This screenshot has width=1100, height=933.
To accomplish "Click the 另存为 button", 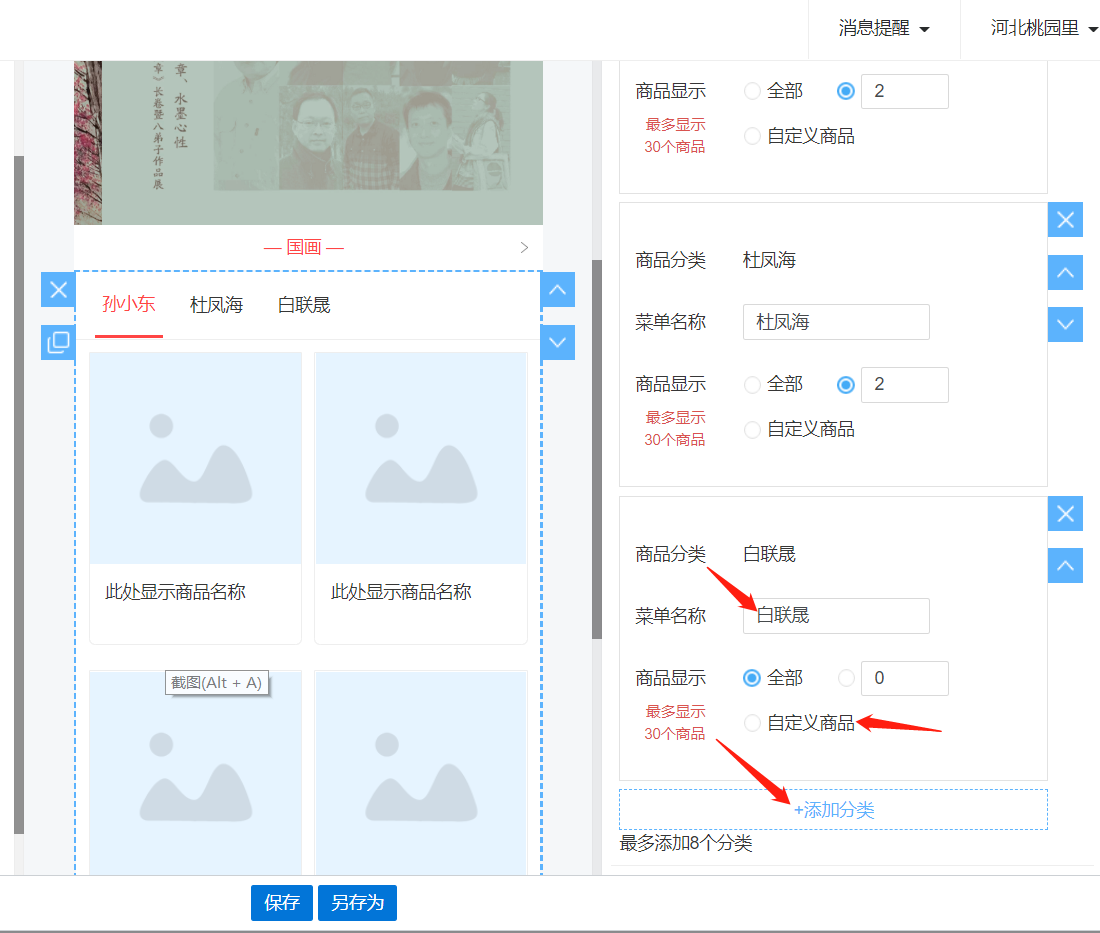I will [x=357, y=903].
